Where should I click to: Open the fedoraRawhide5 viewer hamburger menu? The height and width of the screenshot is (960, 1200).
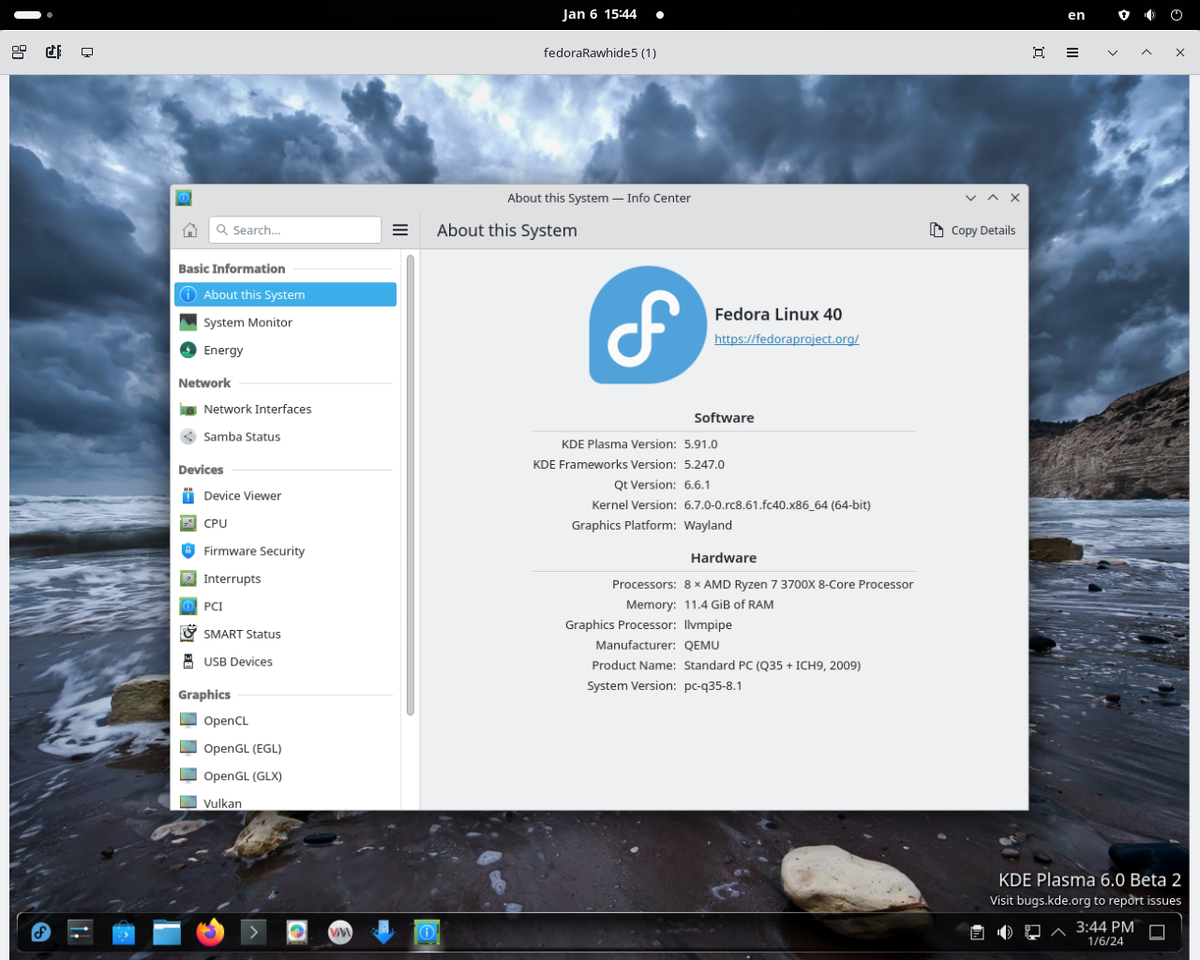point(1072,52)
